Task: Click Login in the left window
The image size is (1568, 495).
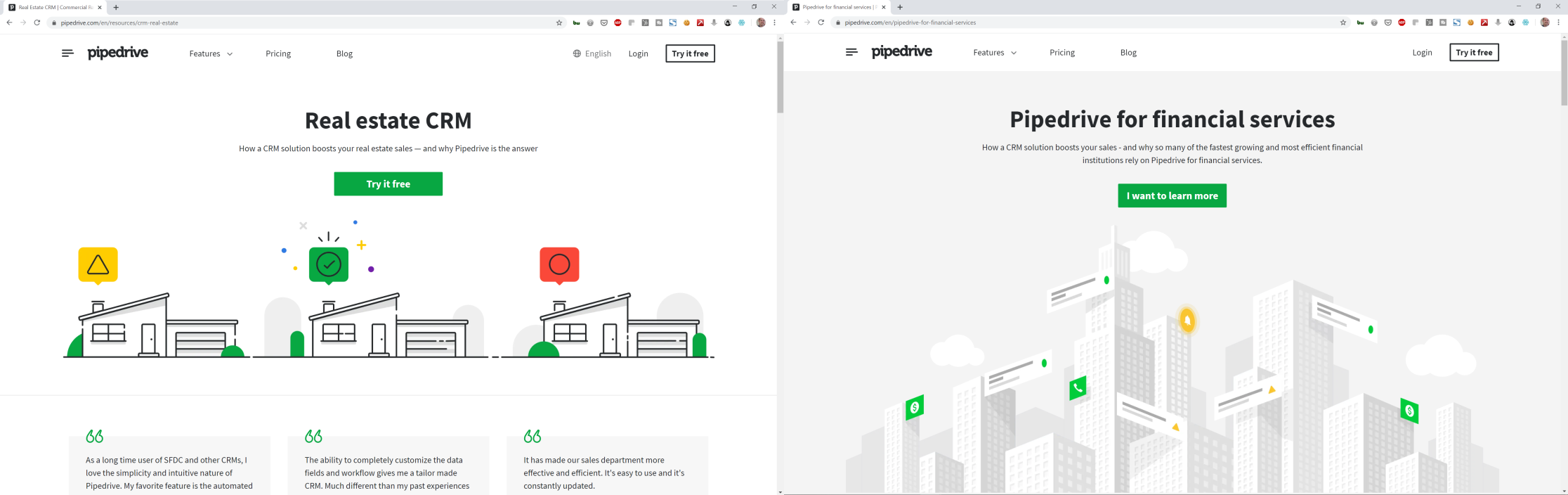Action: point(639,53)
